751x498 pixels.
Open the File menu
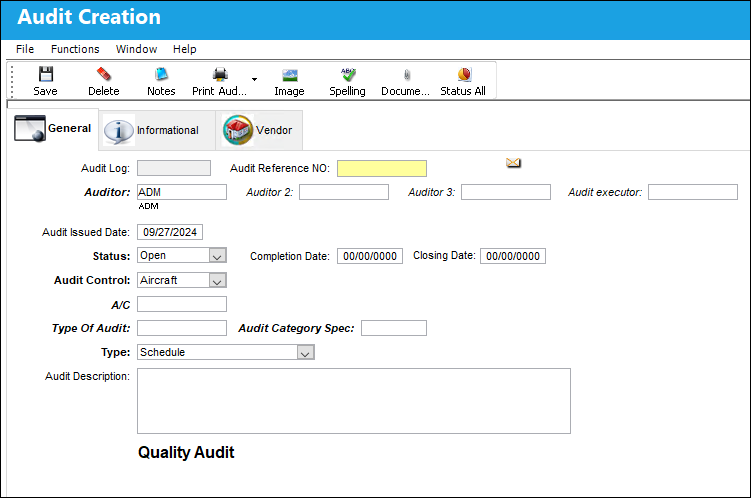(25, 49)
